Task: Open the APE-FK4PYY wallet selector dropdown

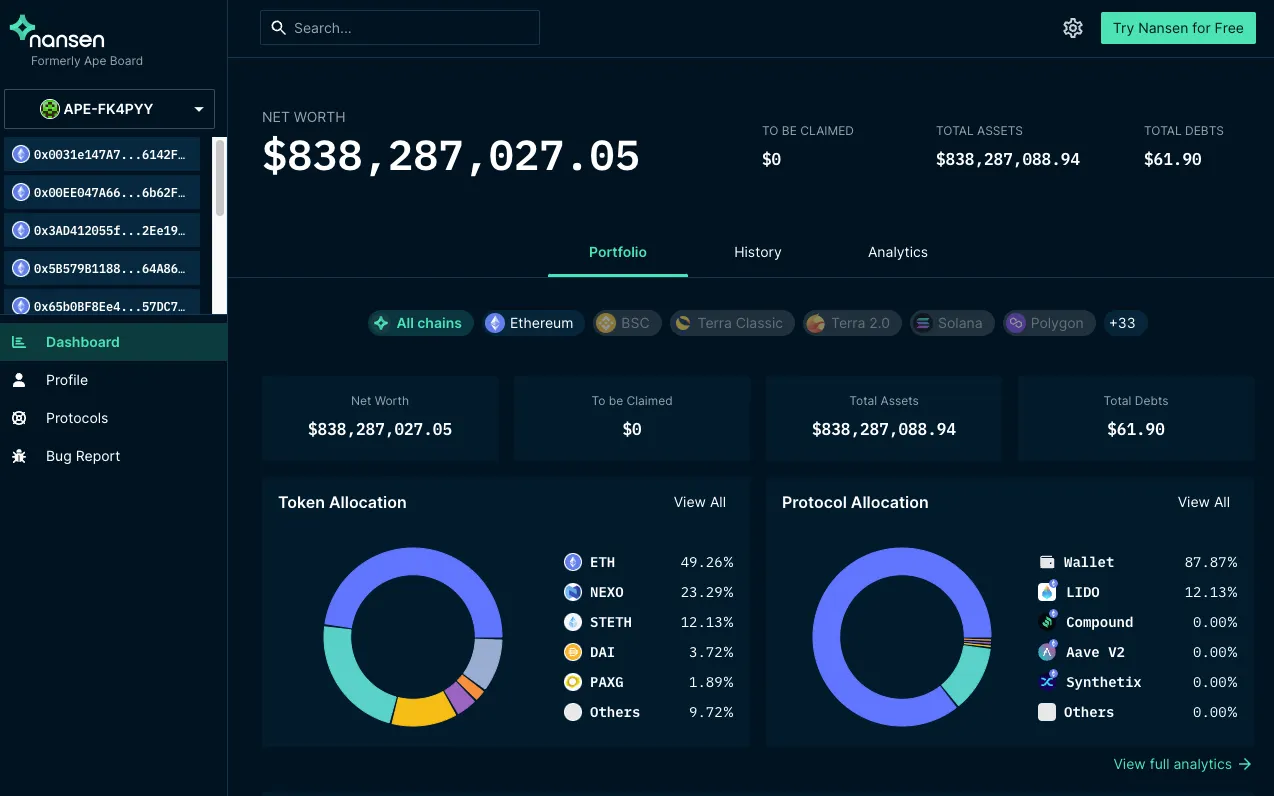Action: point(110,108)
